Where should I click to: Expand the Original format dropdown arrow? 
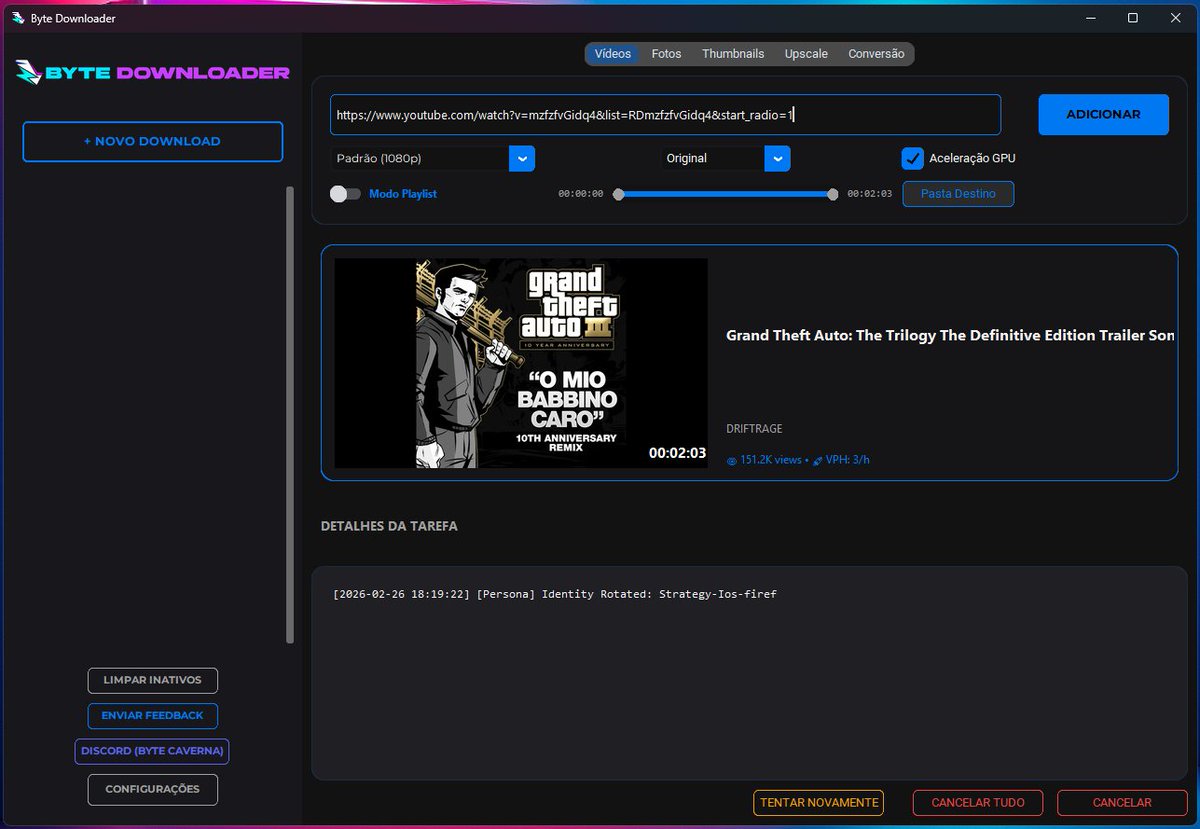pyautogui.click(x=778, y=158)
